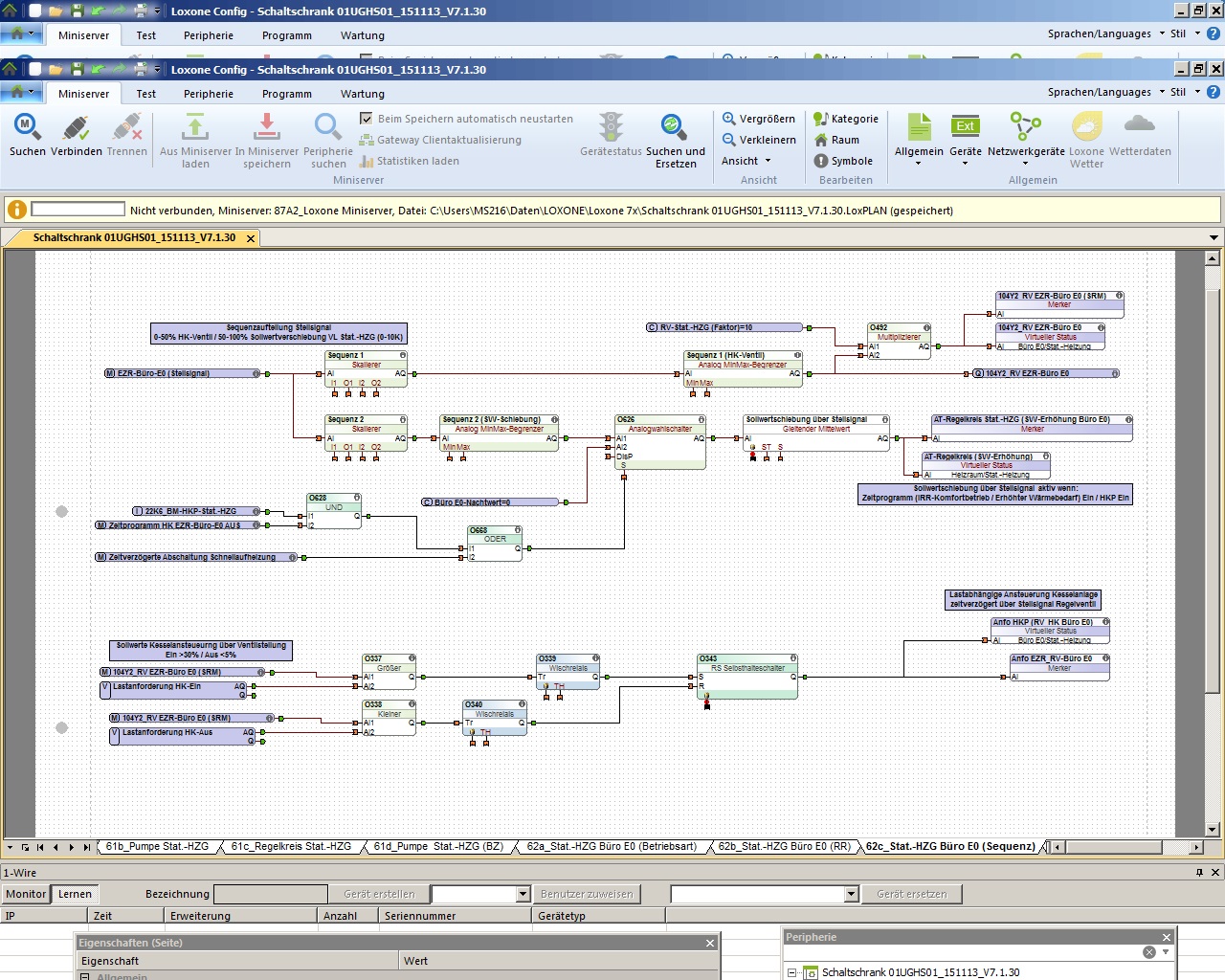
Task: Click the Verkleinern zoom-out icon
Action: coord(729,140)
